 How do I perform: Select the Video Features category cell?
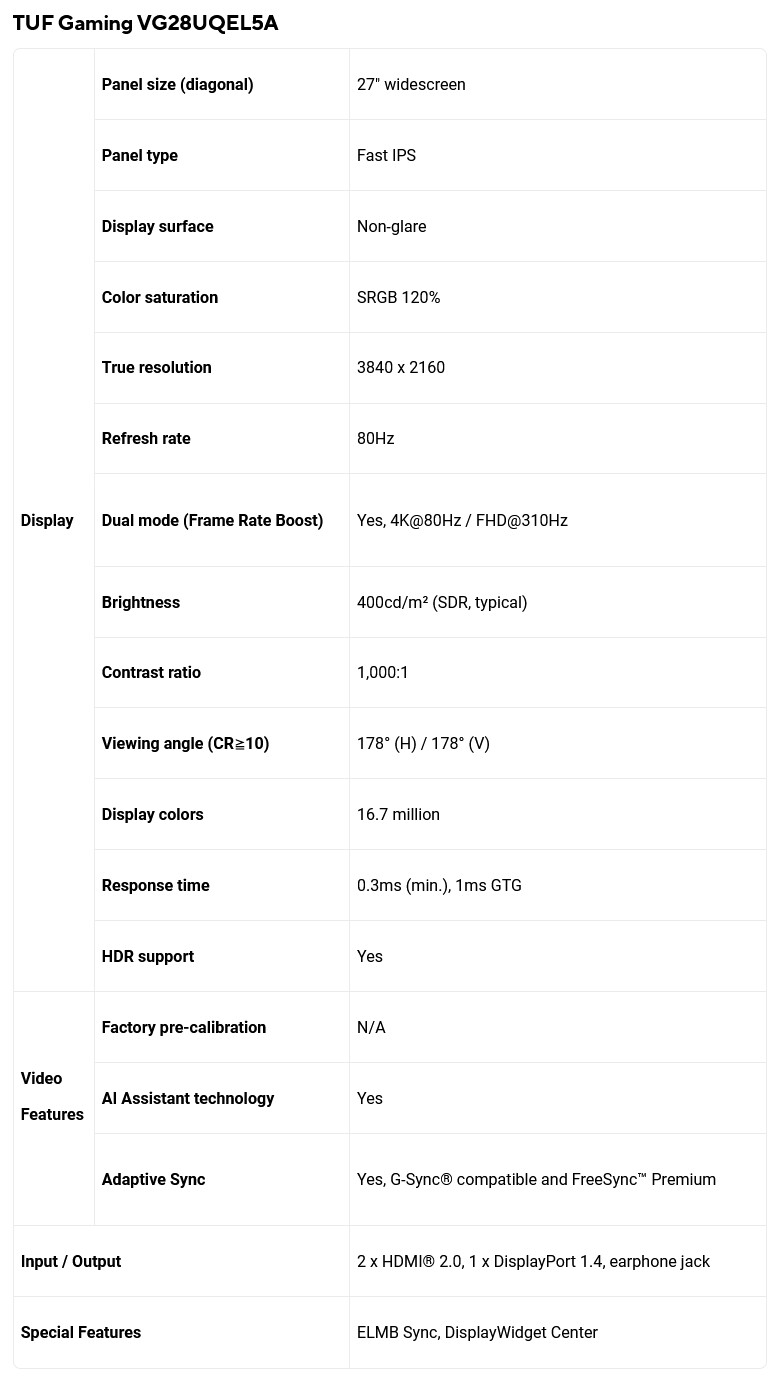(52, 1097)
